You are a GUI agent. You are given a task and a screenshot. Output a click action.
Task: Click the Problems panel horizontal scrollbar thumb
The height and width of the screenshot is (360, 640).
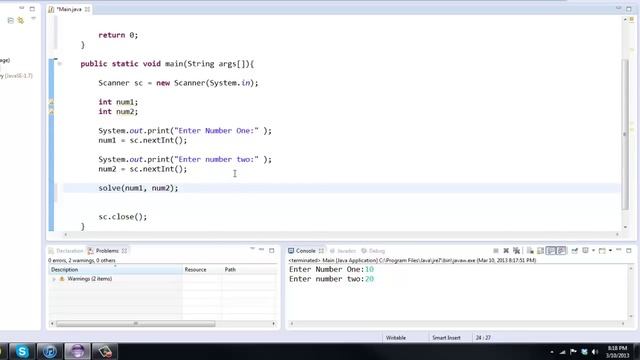click(136, 324)
